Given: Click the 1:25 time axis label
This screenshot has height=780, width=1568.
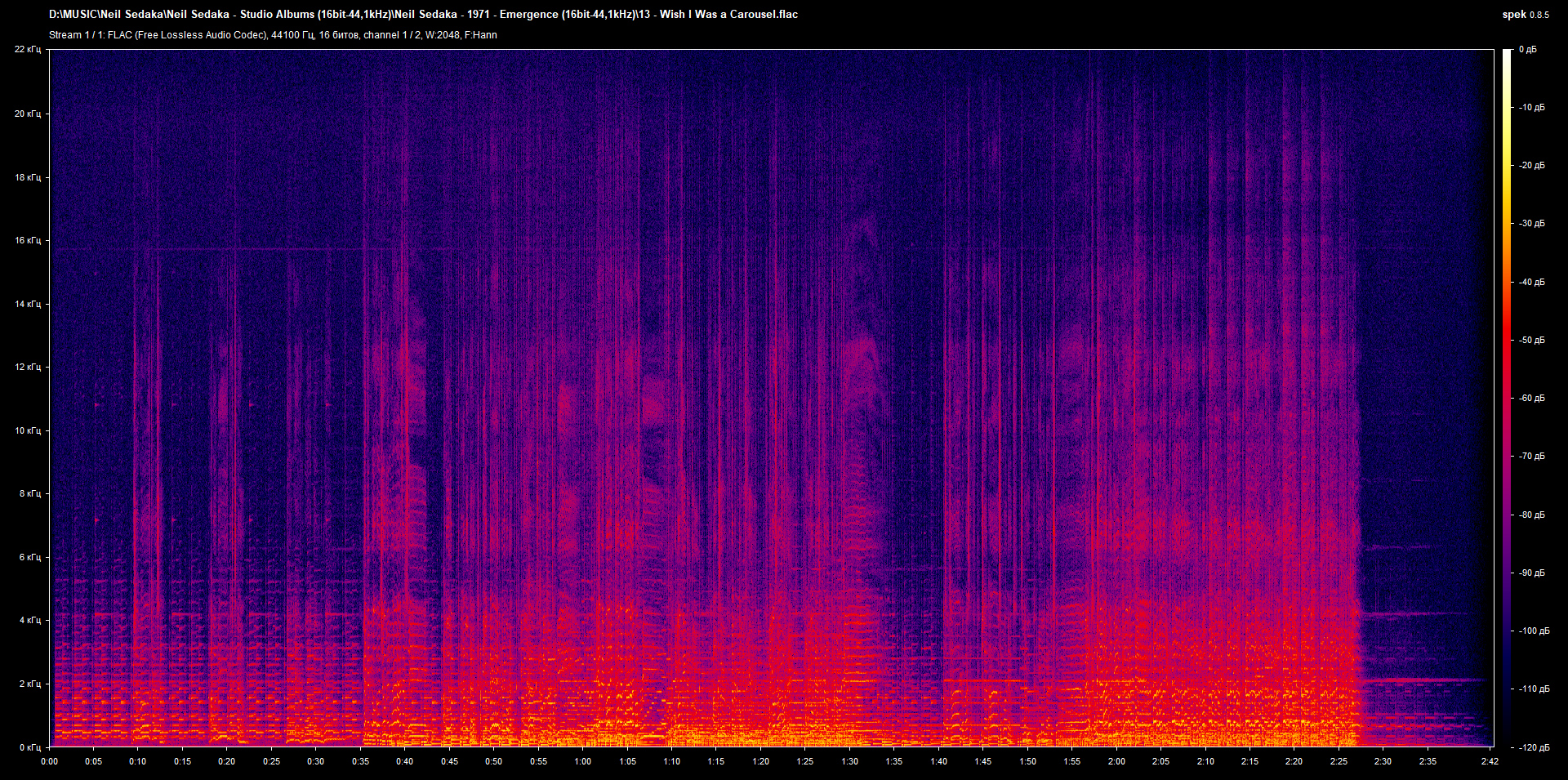Looking at the screenshot, I should pos(805,762).
